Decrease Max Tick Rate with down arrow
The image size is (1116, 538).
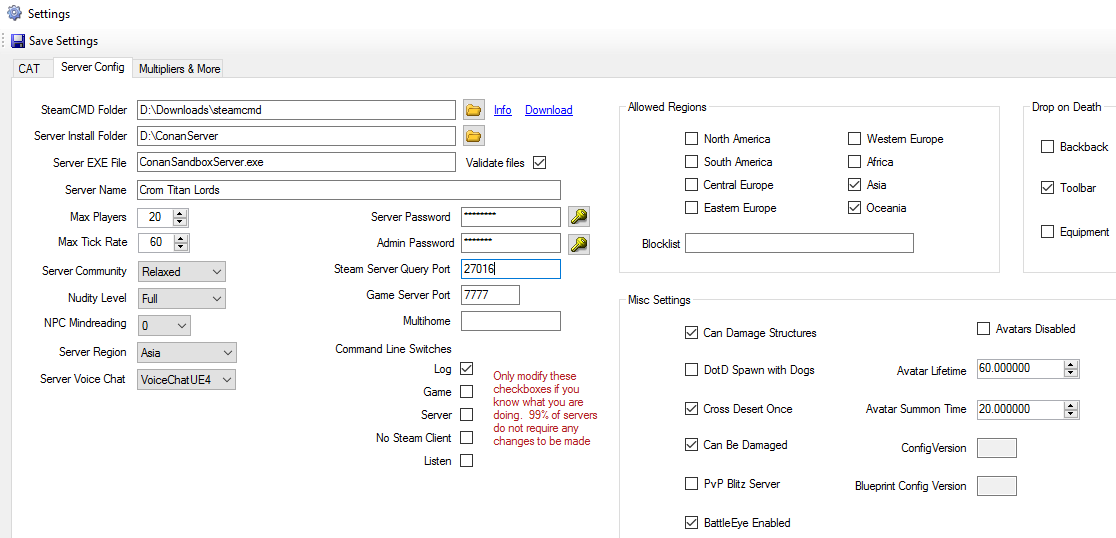click(x=180, y=247)
